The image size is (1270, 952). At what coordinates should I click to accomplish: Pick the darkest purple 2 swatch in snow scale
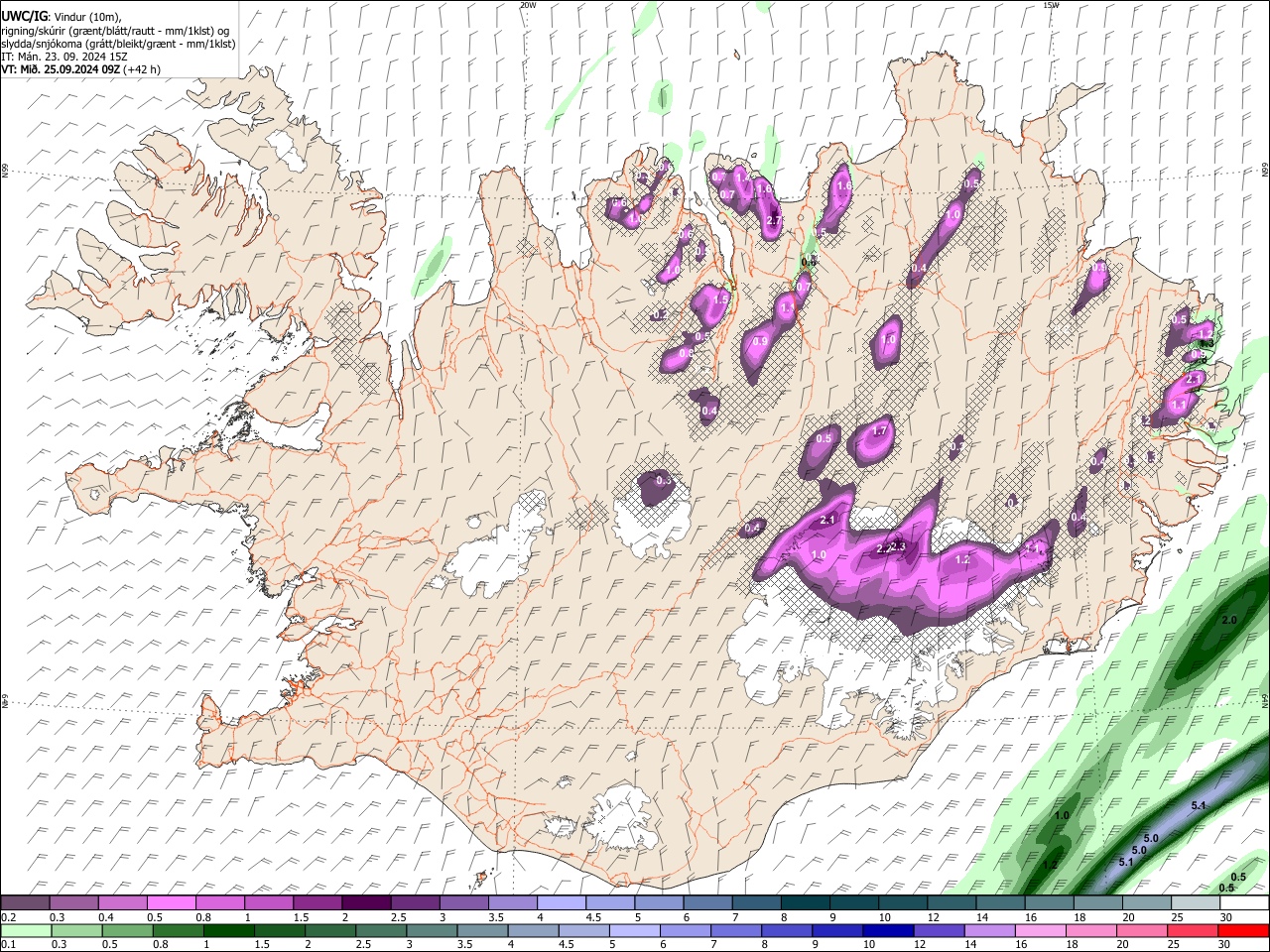pos(366,903)
